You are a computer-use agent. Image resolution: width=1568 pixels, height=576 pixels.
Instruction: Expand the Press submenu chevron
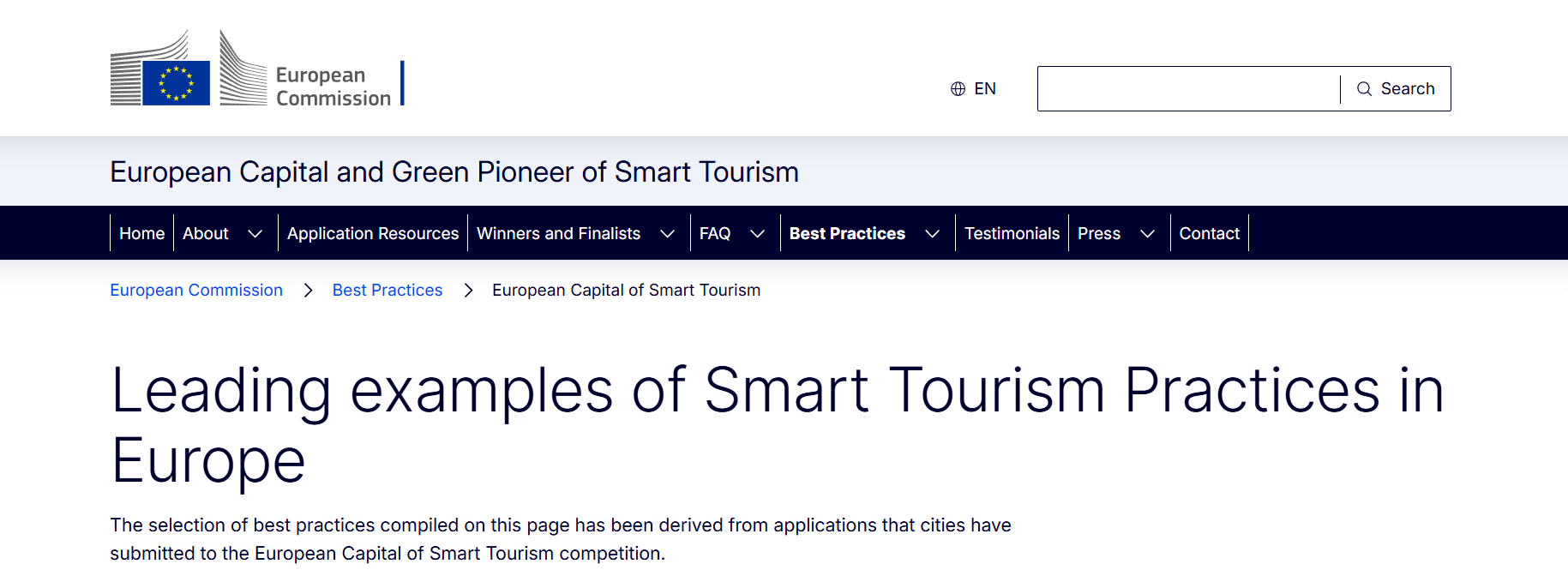[x=1147, y=233]
